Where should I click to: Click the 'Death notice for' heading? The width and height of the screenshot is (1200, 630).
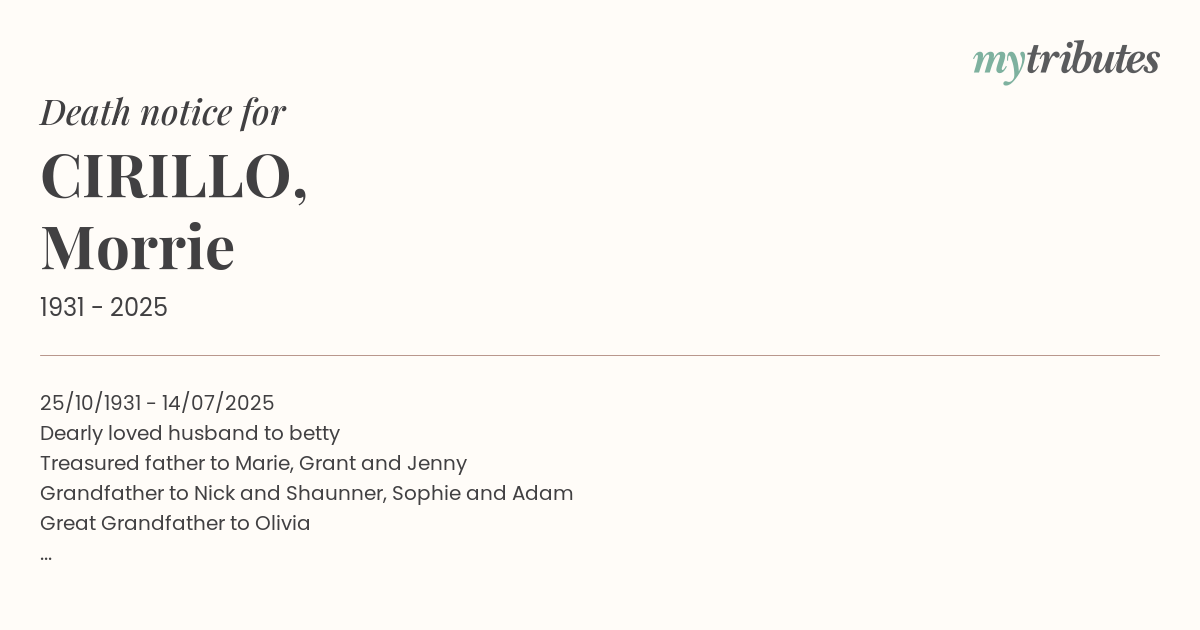[163, 113]
